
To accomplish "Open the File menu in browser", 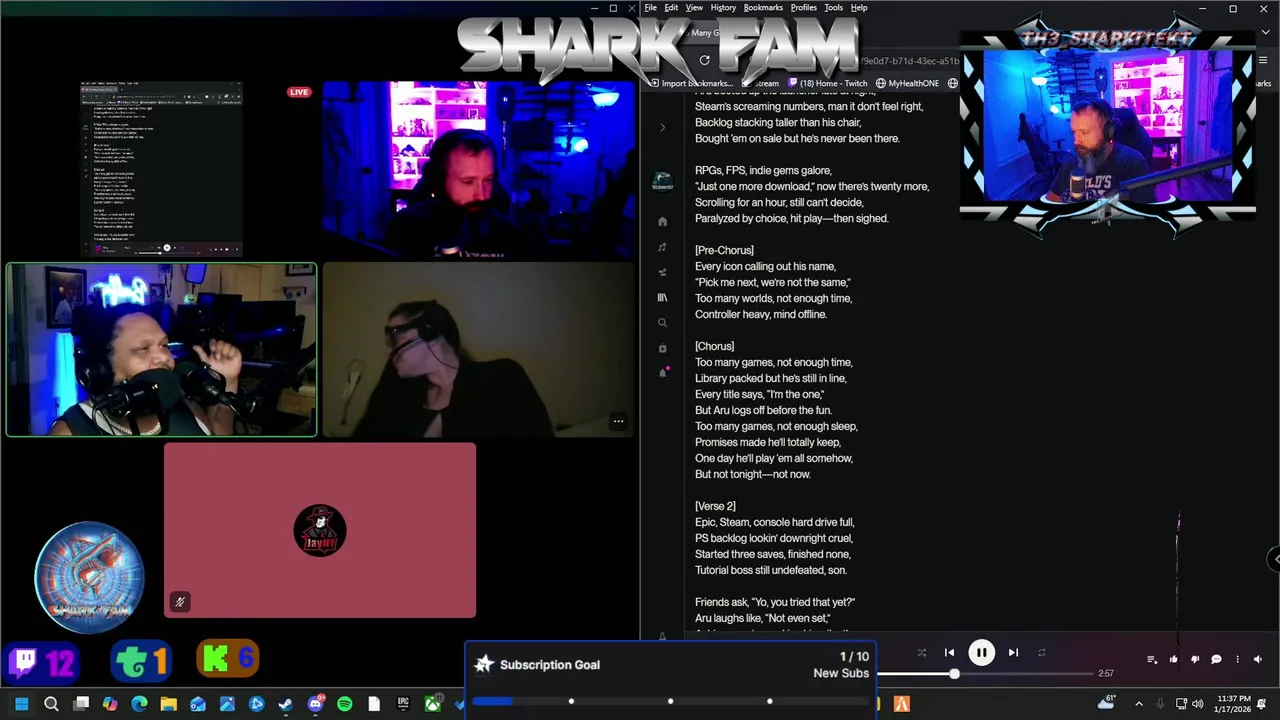I will (x=650, y=7).
